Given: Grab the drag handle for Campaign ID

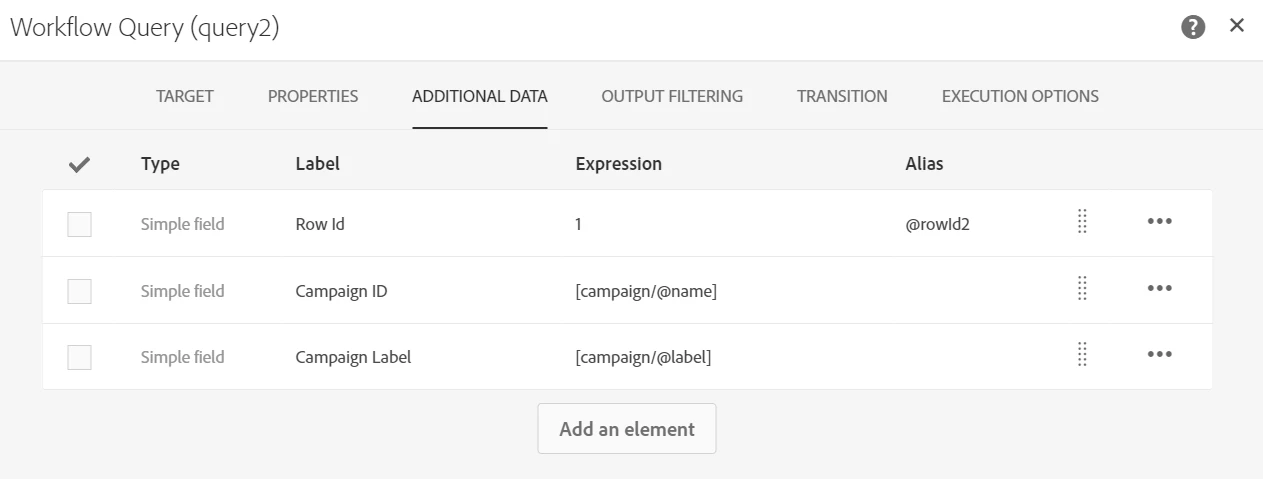Looking at the screenshot, I should [1082, 289].
